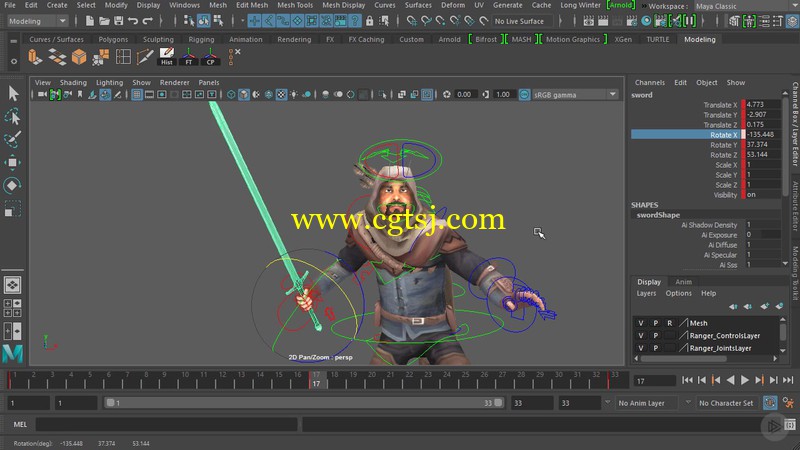Image resolution: width=800 pixels, height=450 pixels.
Task: Open the Script Editor icon
Action: pos(790,424)
